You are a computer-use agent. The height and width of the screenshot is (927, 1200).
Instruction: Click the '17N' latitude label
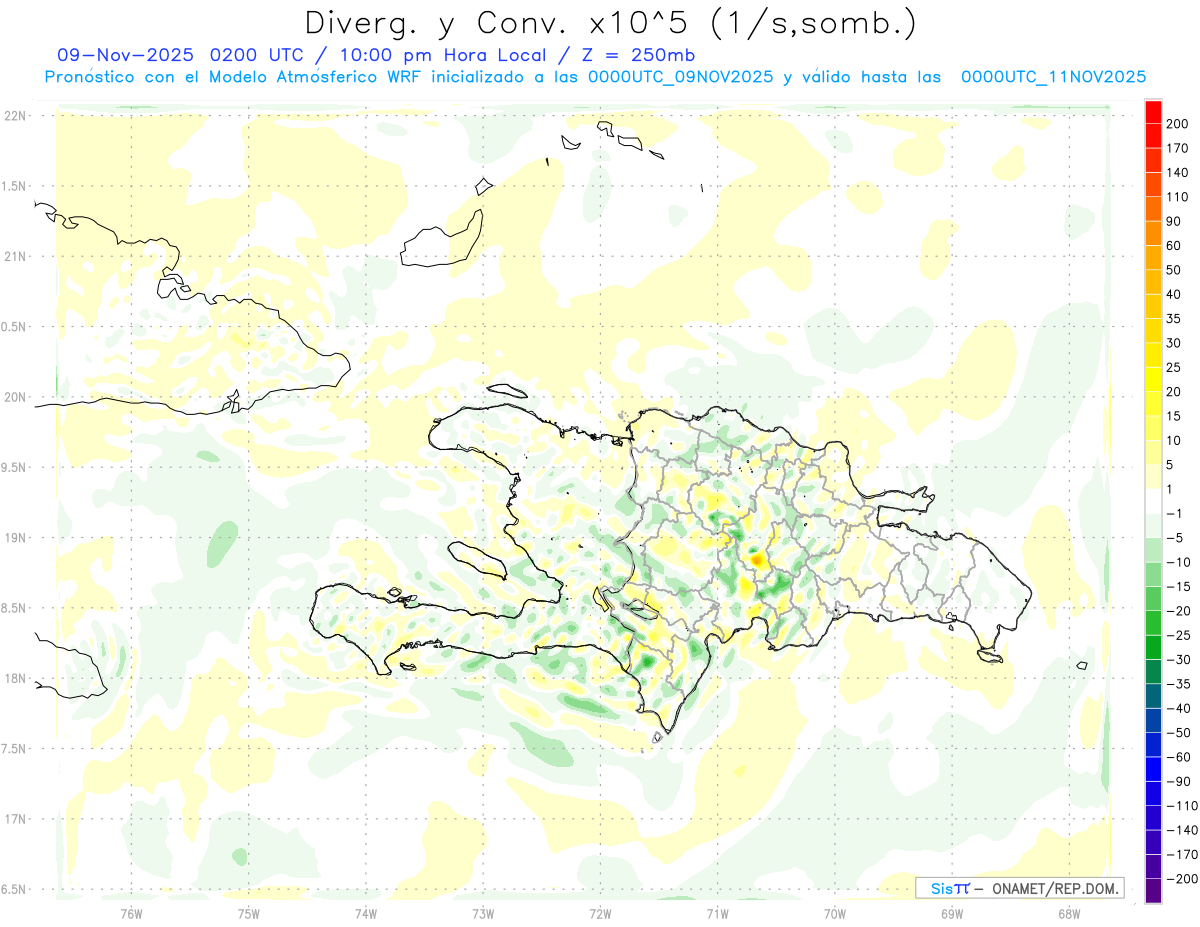point(14,819)
